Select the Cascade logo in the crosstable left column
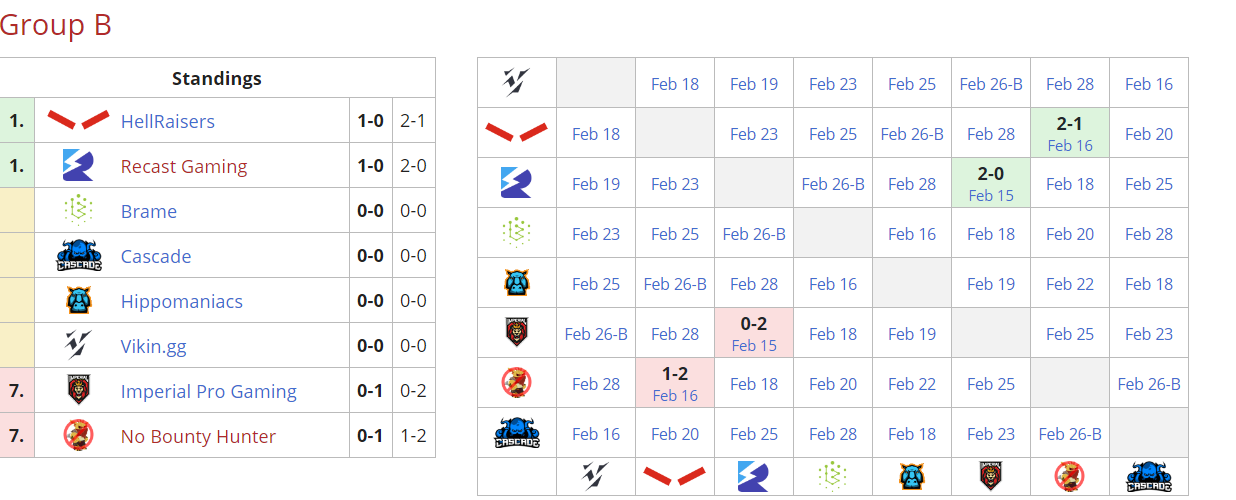 coord(517,434)
